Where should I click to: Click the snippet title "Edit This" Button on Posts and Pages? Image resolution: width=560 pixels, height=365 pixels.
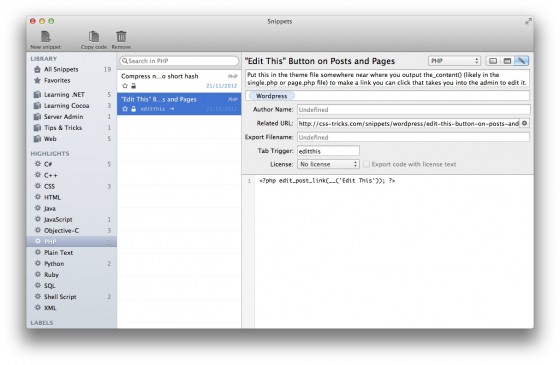pos(320,61)
